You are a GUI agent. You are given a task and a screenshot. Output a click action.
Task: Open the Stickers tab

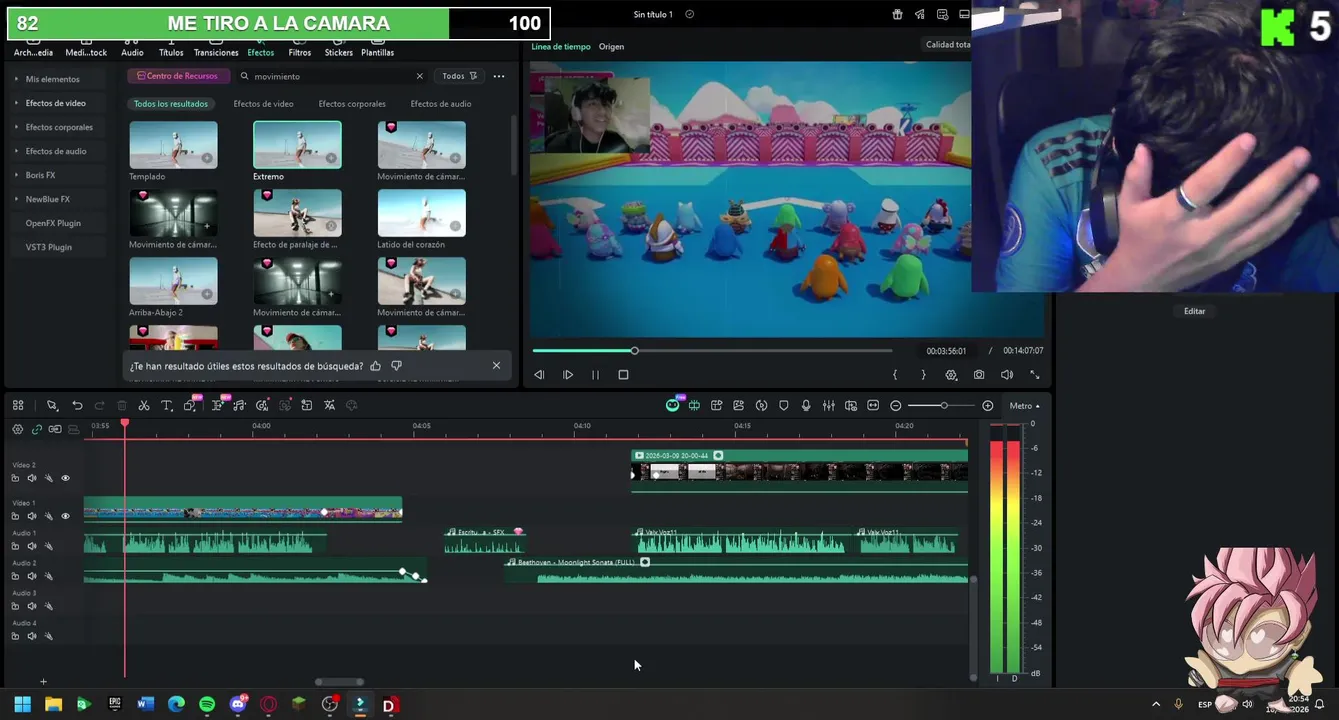[338, 46]
